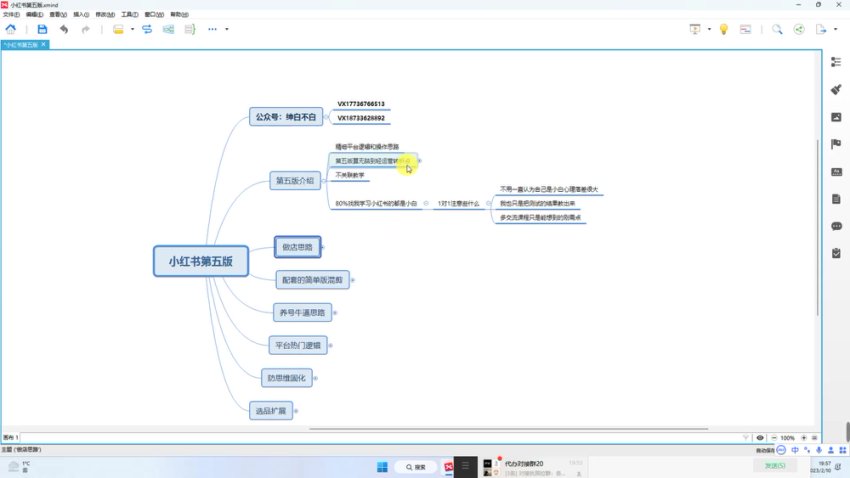The image size is (850, 478).
Task: Open the 插入 menu
Action: pyautogui.click(x=81, y=15)
